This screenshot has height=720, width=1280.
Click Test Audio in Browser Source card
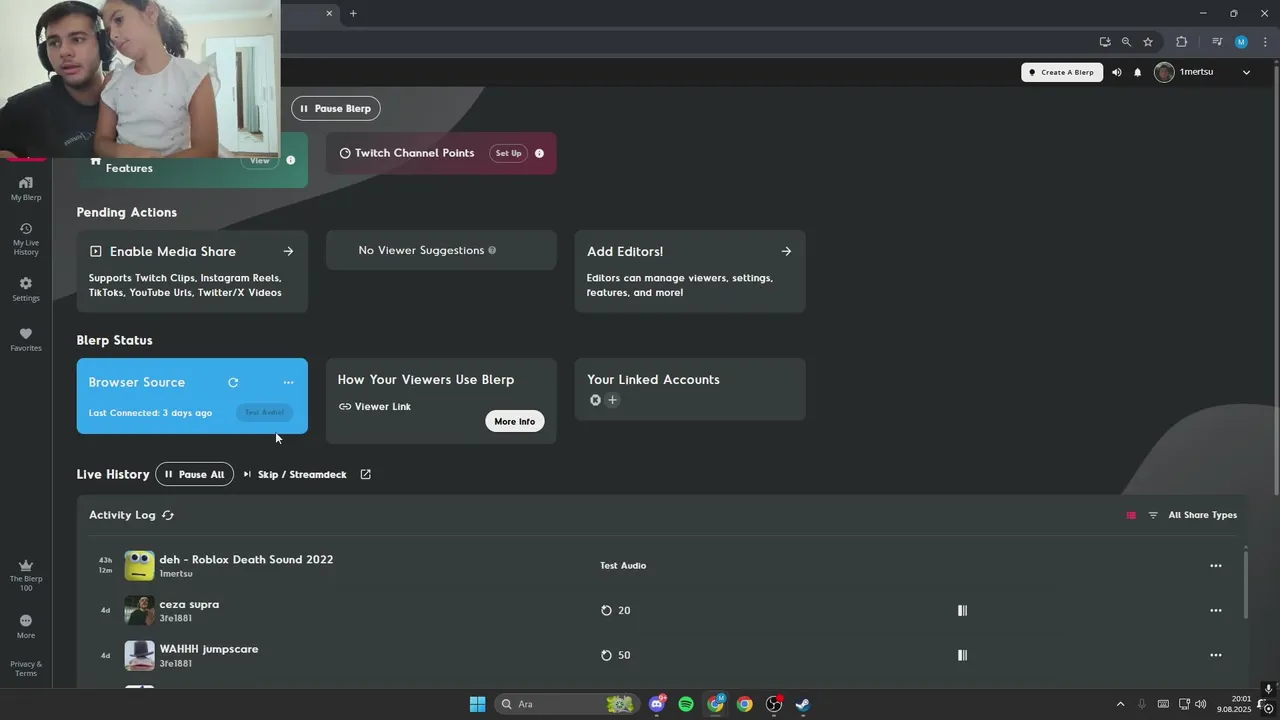click(265, 412)
